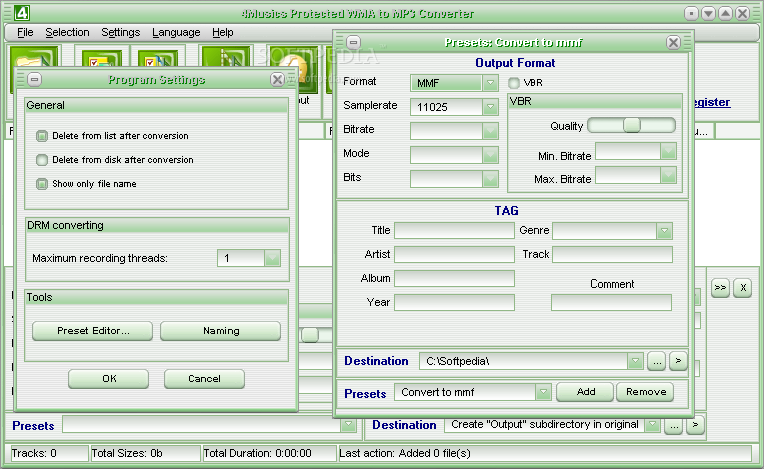Click the third toolbar icon with checklist and notes
The image size is (764, 469).
157,58
